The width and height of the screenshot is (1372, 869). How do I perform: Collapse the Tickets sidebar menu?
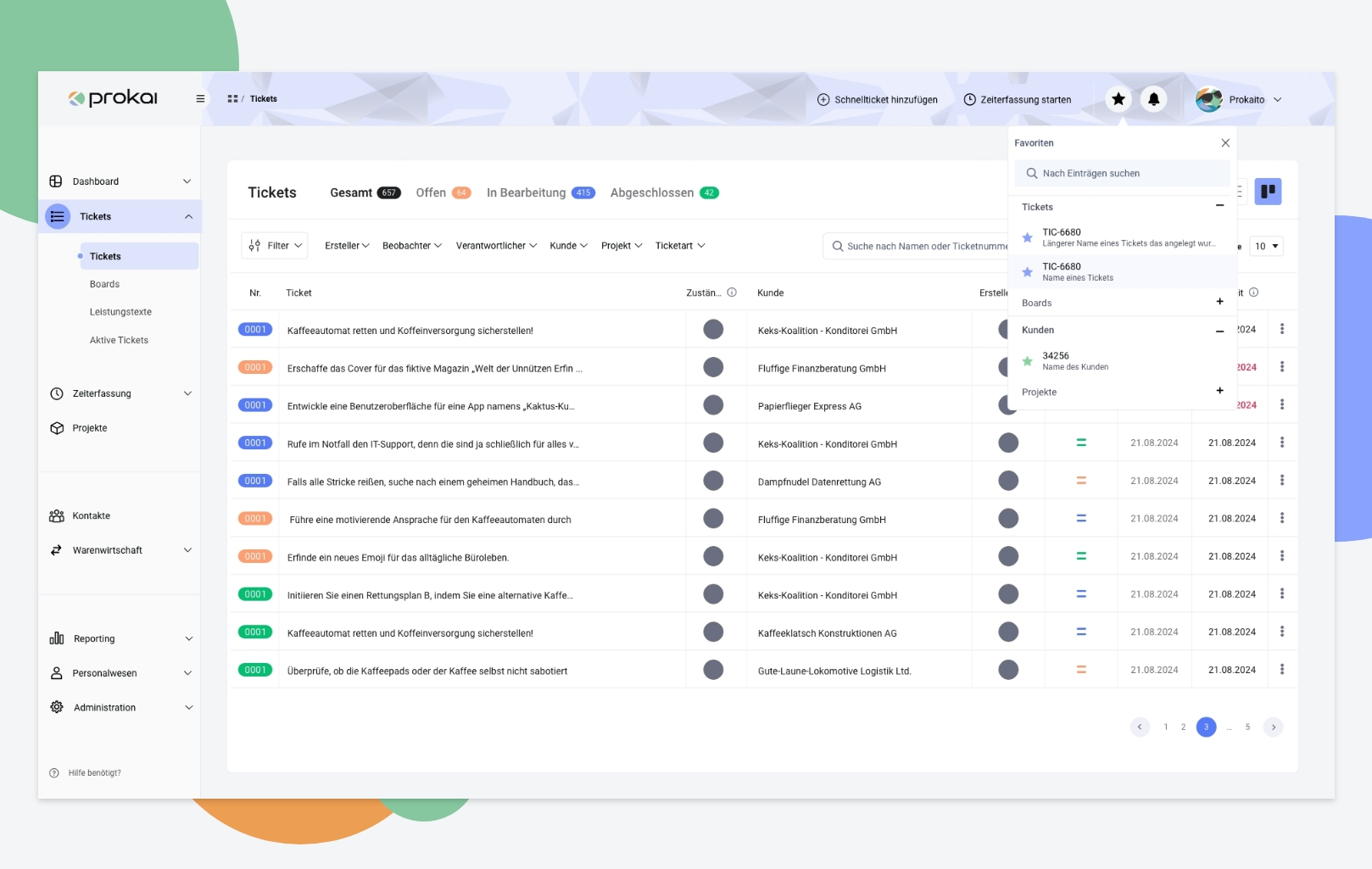[188, 217]
